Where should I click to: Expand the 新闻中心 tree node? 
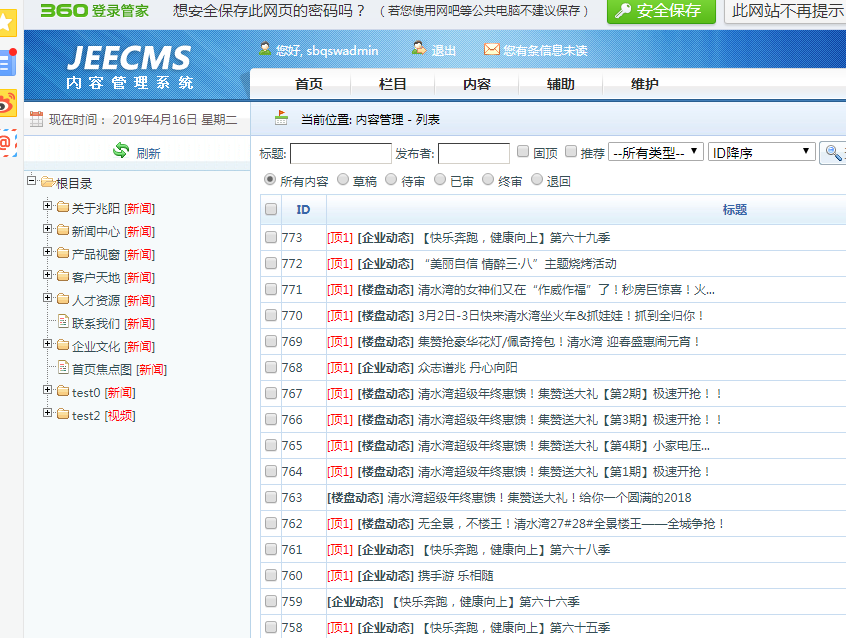coord(48,230)
